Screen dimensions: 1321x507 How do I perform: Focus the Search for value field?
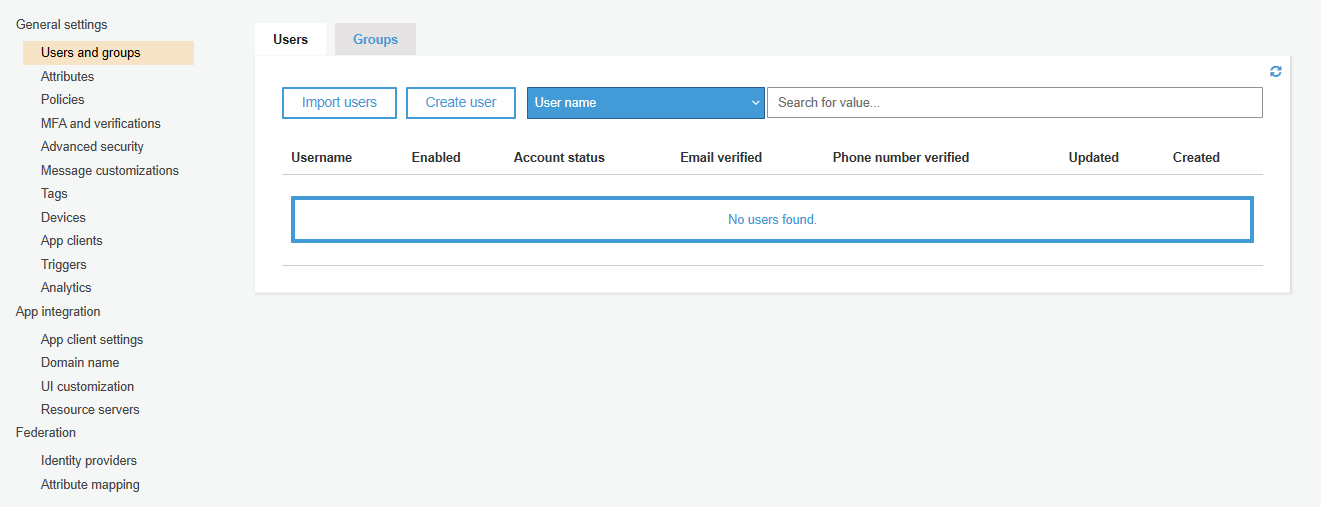pos(1015,102)
